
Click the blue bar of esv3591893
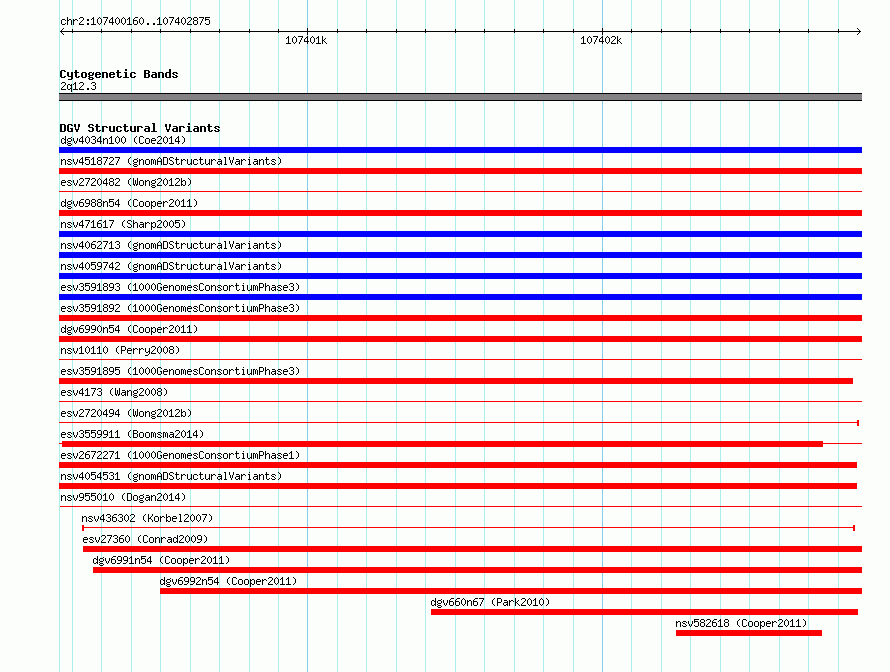[x=460, y=297]
